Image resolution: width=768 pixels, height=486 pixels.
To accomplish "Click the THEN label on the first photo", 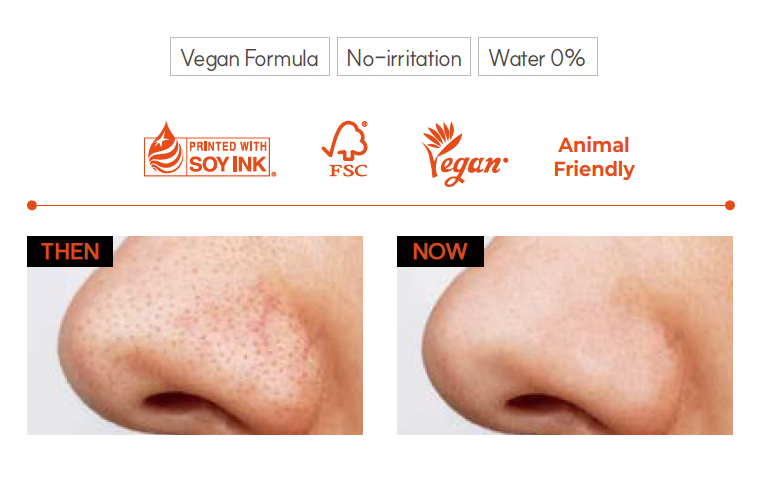I will pyautogui.click(x=70, y=251).
